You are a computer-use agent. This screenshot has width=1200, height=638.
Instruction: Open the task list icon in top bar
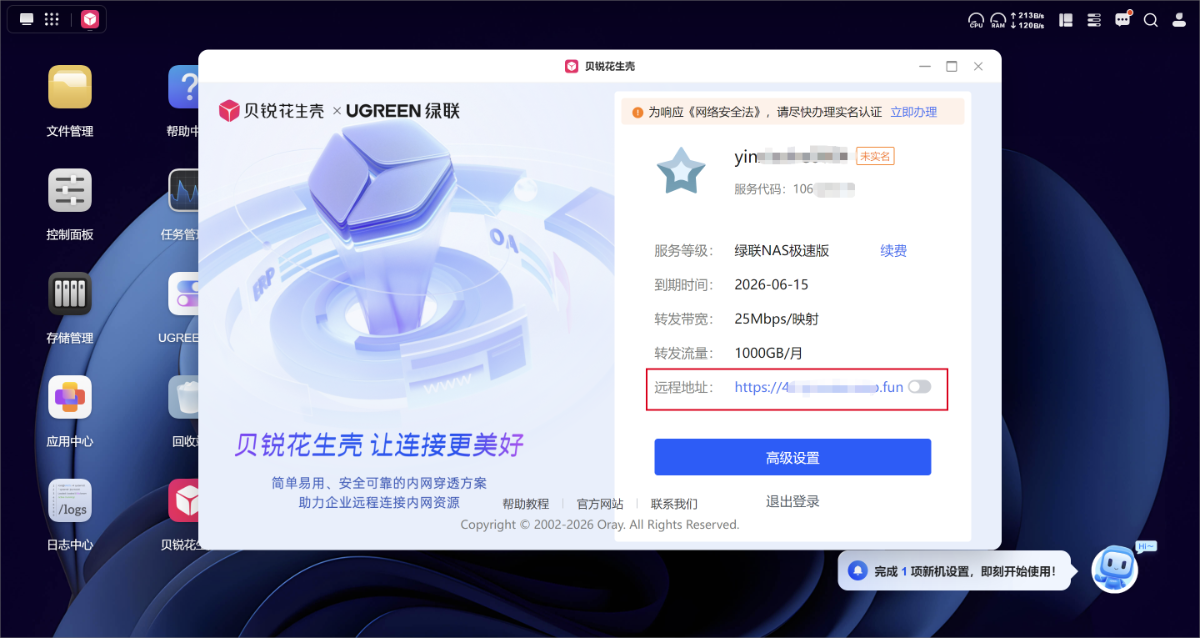point(1094,20)
